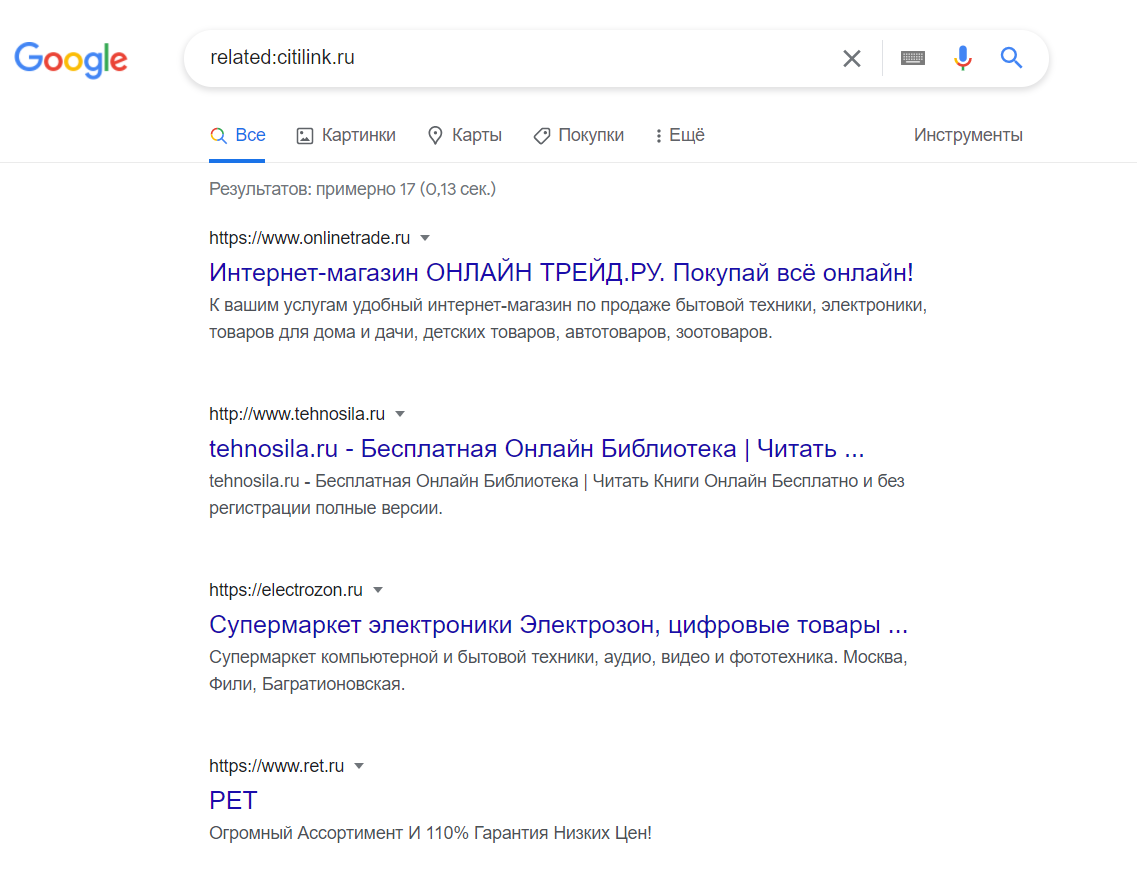This screenshot has width=1137, height=879.
Task: Click the Google logo
Action: pyautogui.click(x=71, y=59)
